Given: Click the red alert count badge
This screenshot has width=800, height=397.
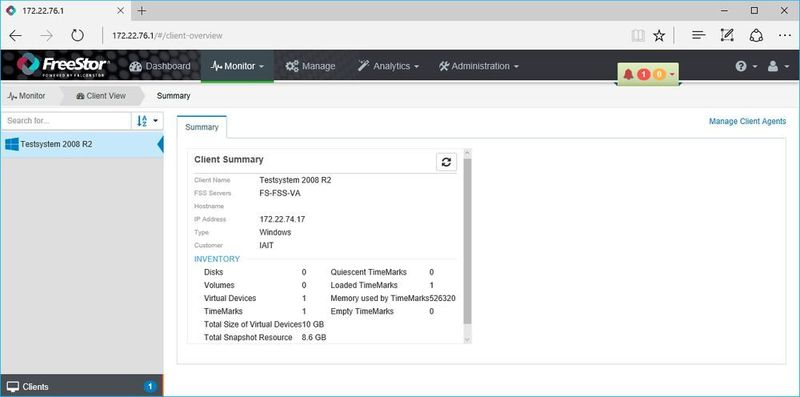Looking at the screenshot, I should [x=643, y=75].
